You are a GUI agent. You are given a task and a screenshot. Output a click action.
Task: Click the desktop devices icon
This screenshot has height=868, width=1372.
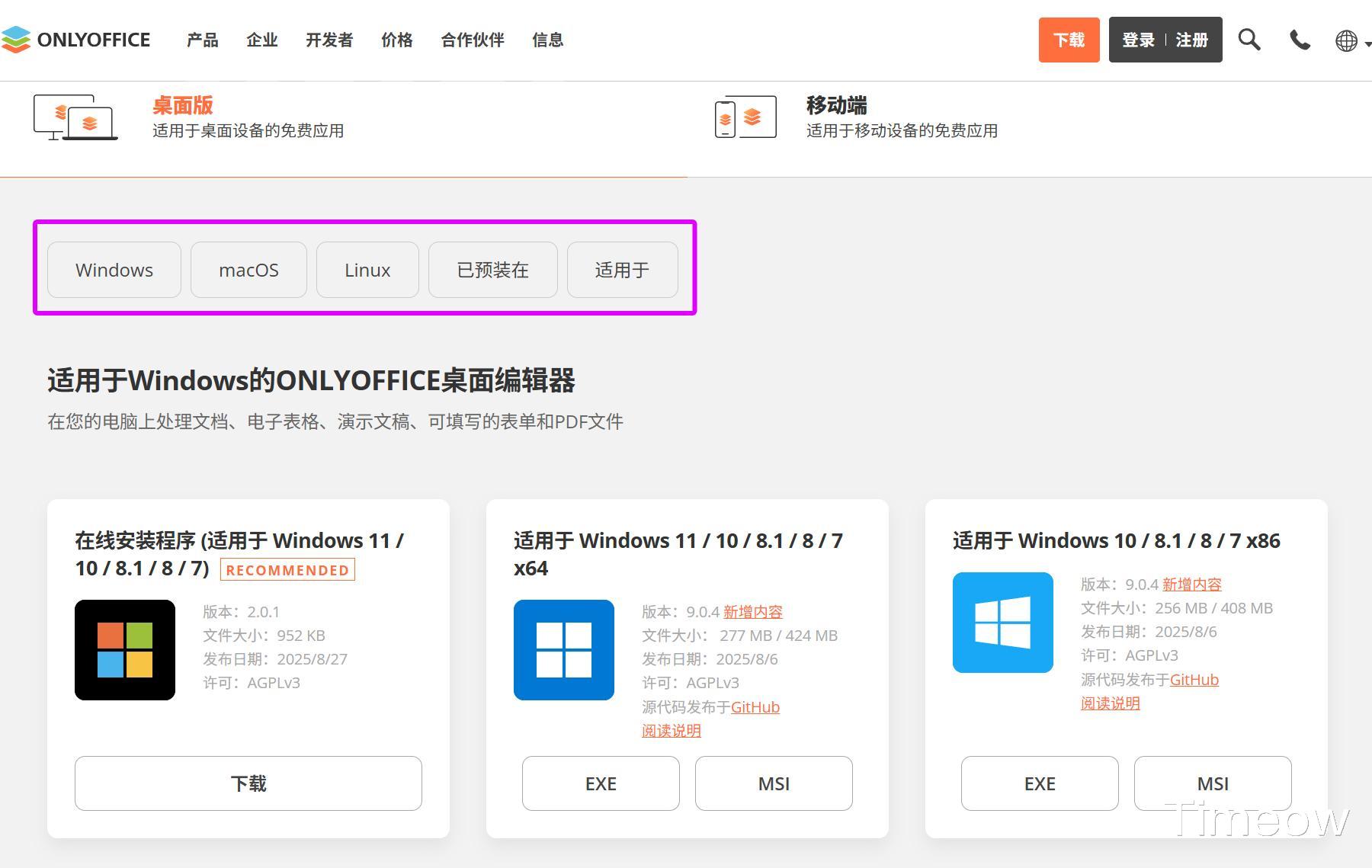75,117
